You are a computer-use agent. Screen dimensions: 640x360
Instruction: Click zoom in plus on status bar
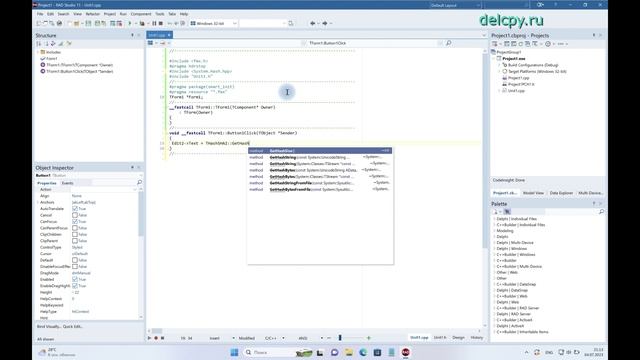click(369, 338)
